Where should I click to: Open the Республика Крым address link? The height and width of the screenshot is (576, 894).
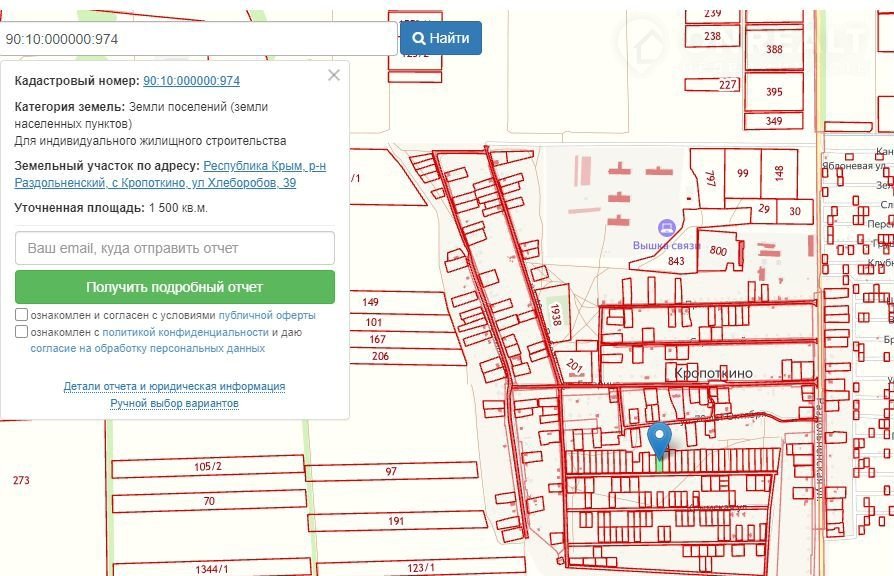tap(264, 166)
